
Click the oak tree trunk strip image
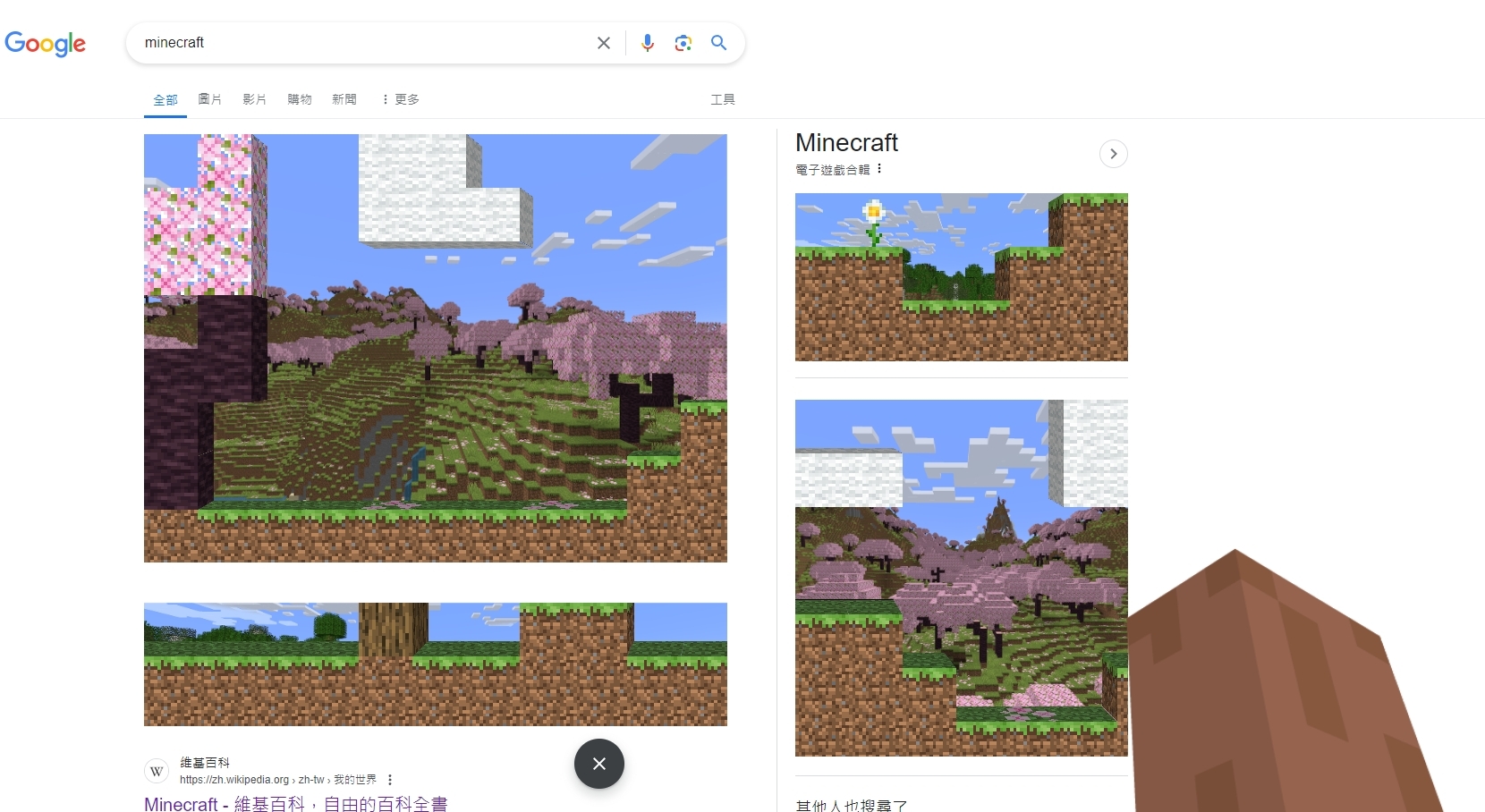(436, 664)
